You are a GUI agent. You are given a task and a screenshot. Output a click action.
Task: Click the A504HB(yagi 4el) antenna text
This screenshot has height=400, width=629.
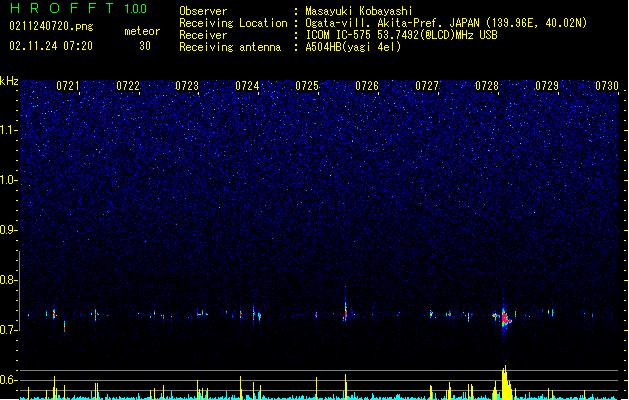(x=353, y=47)
